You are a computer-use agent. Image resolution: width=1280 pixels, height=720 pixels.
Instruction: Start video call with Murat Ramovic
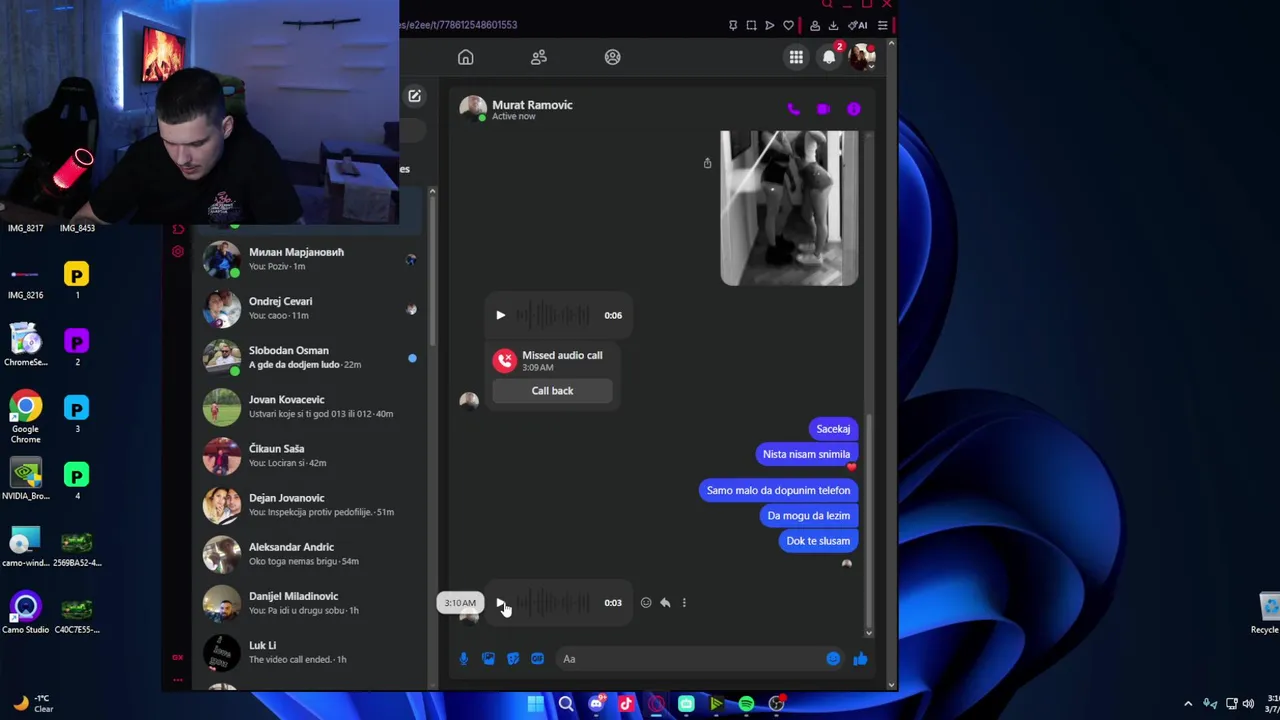(x=823, y=109)
